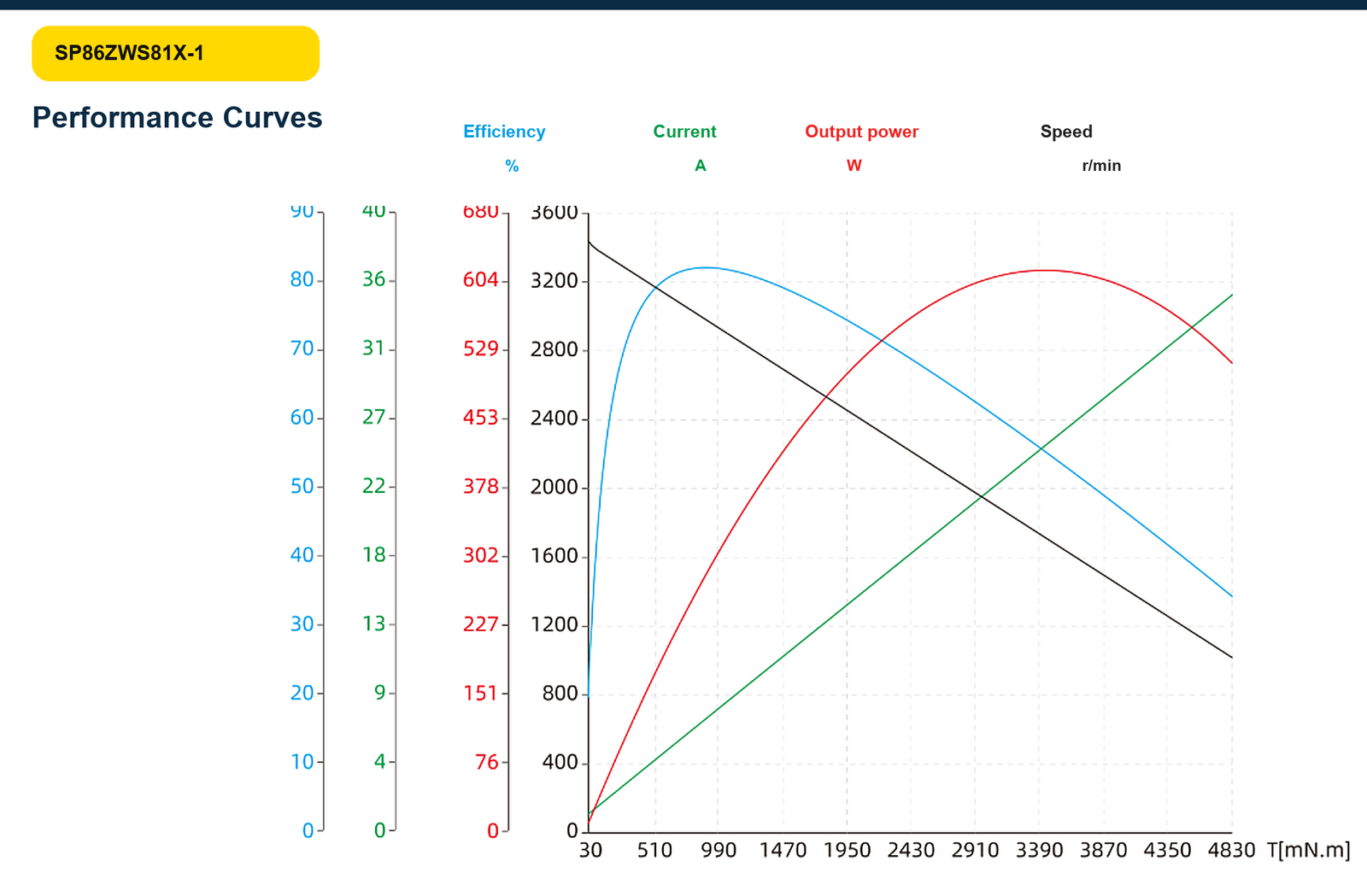Screen dimensions: 1367x896
Task: Click current axis value 13
Action: pos(374,624)
